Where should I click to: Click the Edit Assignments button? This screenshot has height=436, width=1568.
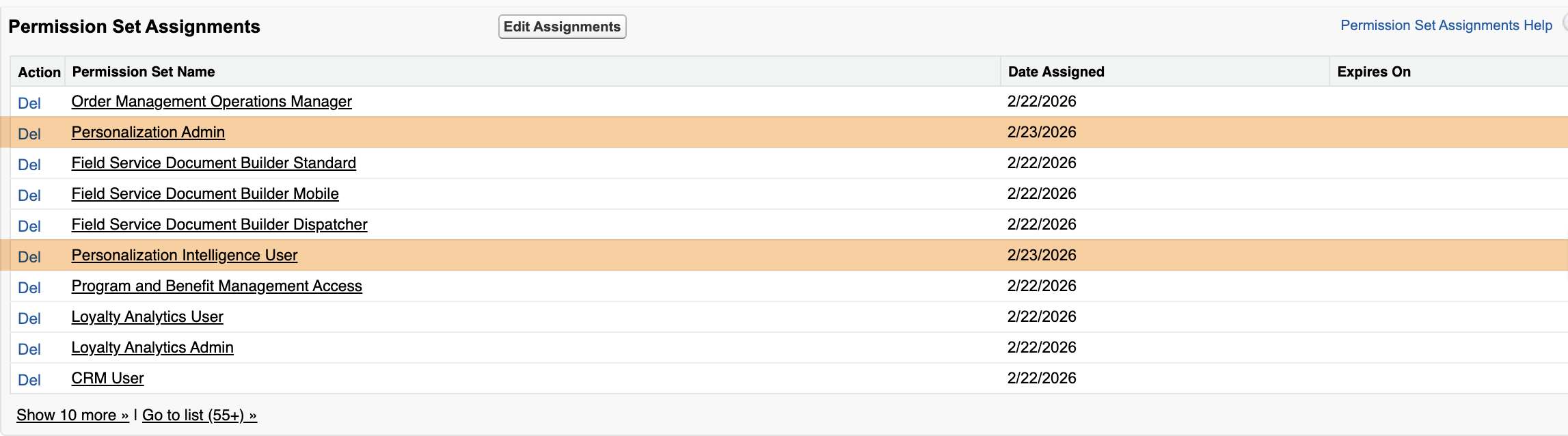coord(562,27)
